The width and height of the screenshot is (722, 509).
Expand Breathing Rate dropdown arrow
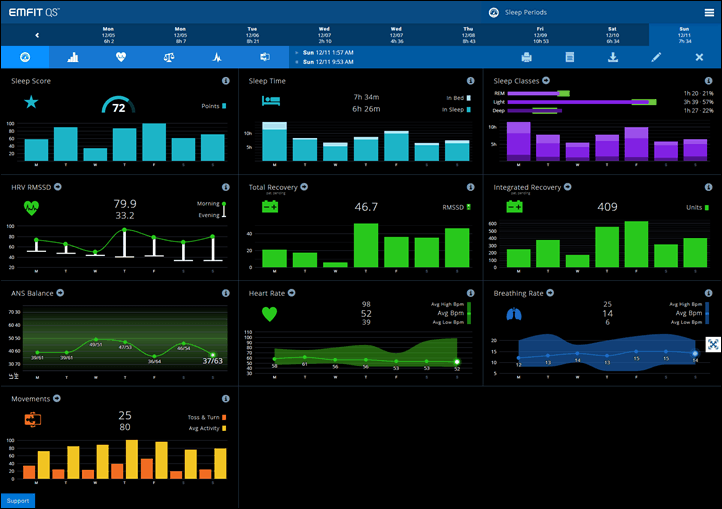(550, 293)
